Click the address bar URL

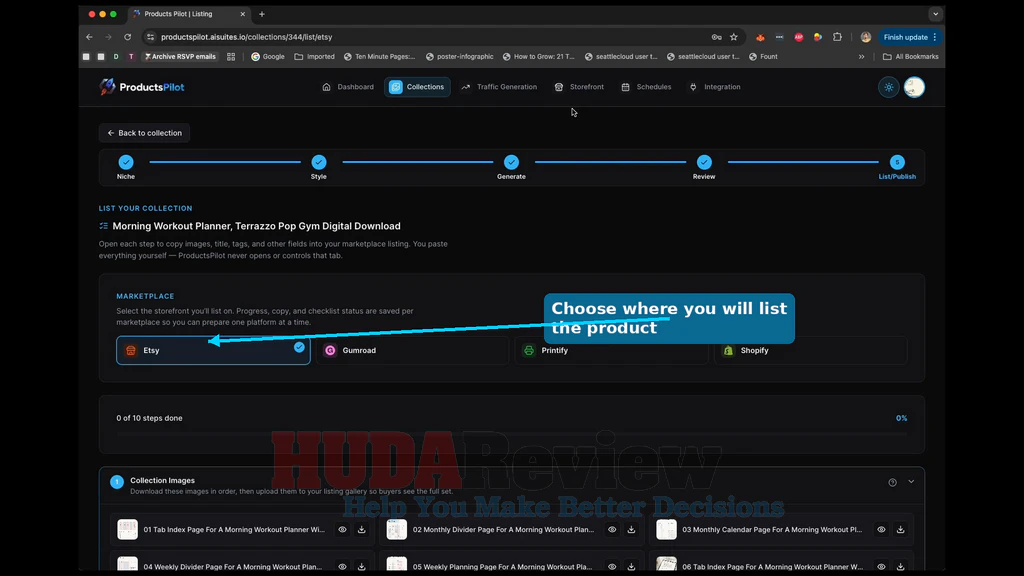point(246,37)
